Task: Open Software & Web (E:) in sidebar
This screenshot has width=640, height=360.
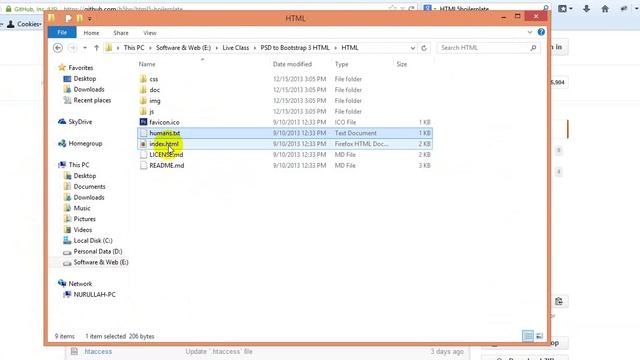Action: [101, 262]
